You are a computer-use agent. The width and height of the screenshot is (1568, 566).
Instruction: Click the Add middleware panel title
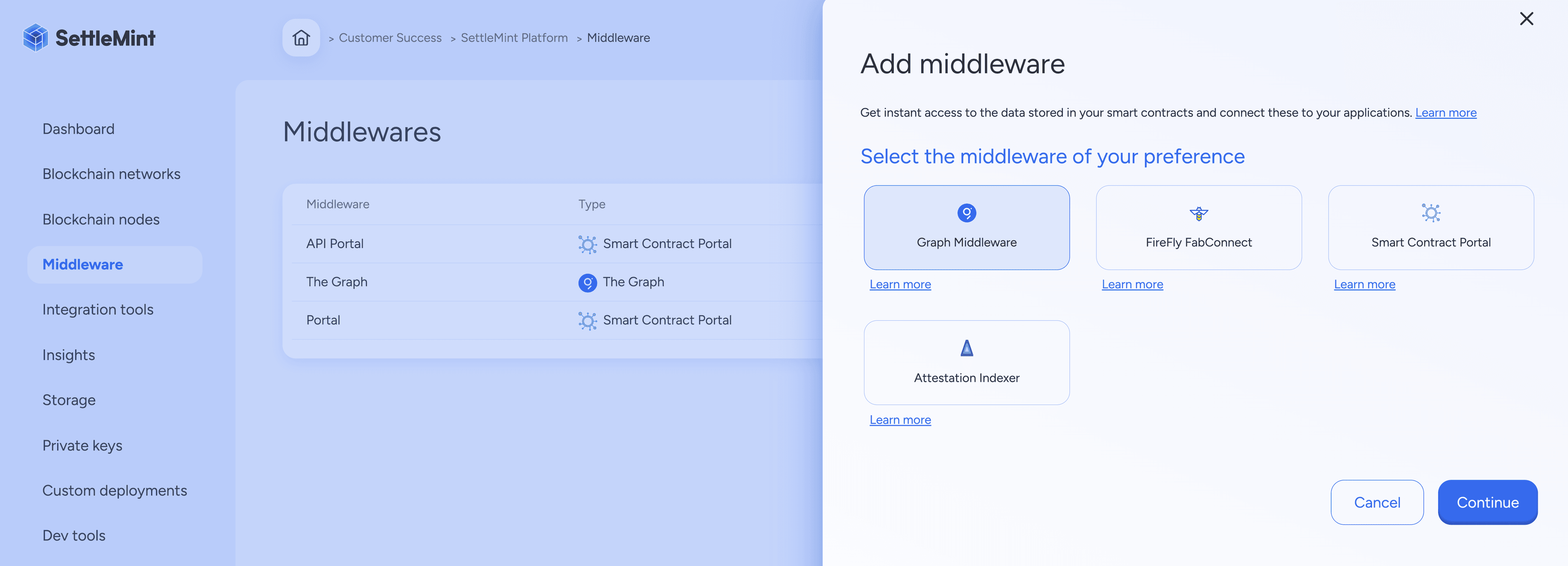click(x=962, y=64)
